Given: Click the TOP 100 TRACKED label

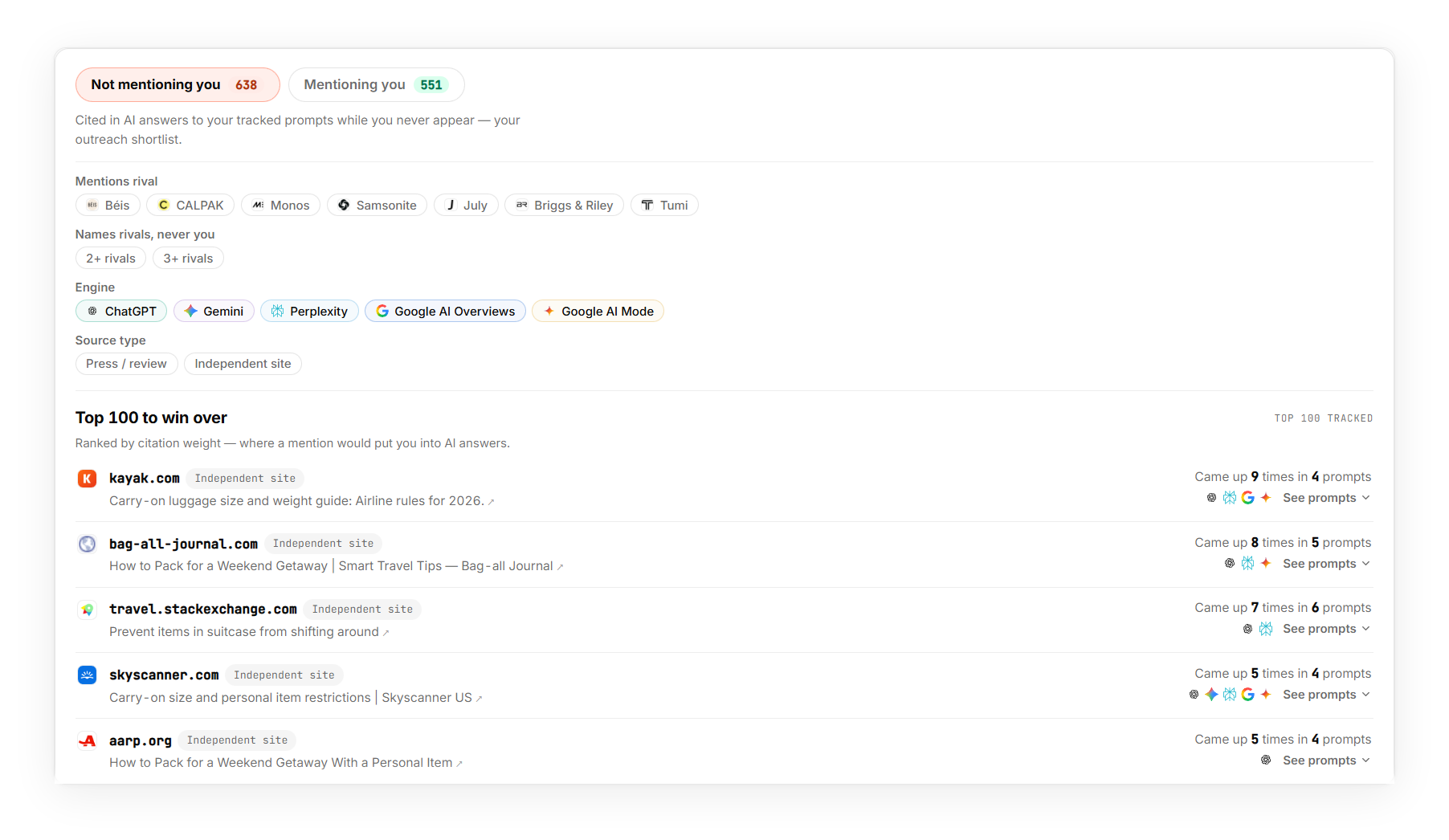Looking at the screenshot, I should (x=1324, y=418).
